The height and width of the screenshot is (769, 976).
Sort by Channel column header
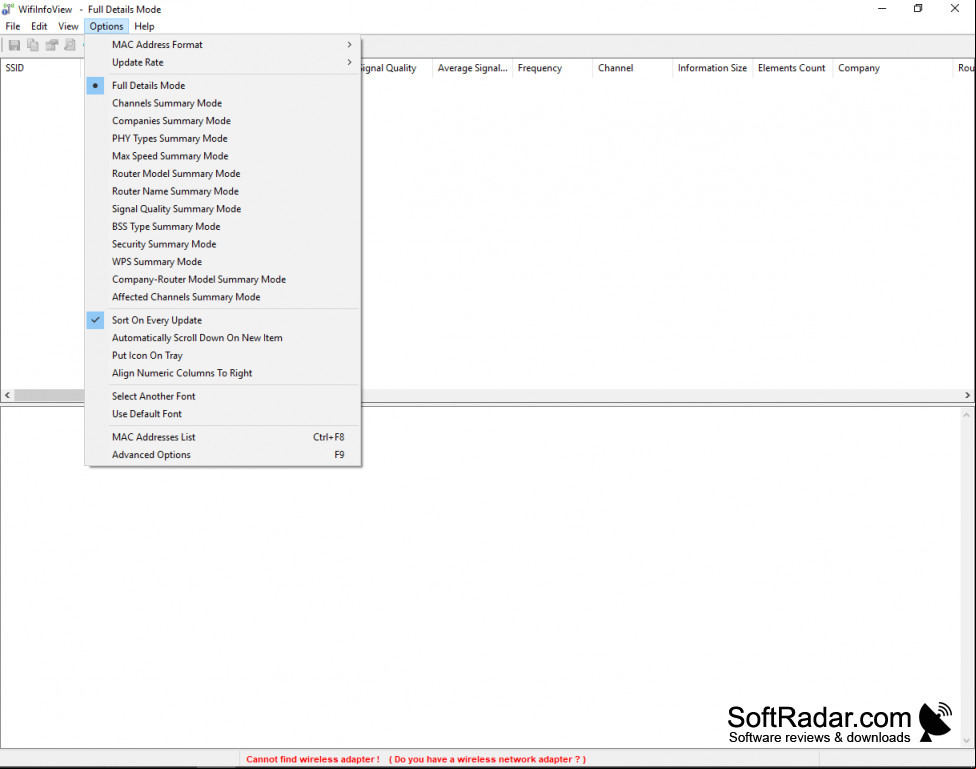[x=632, y=68]
